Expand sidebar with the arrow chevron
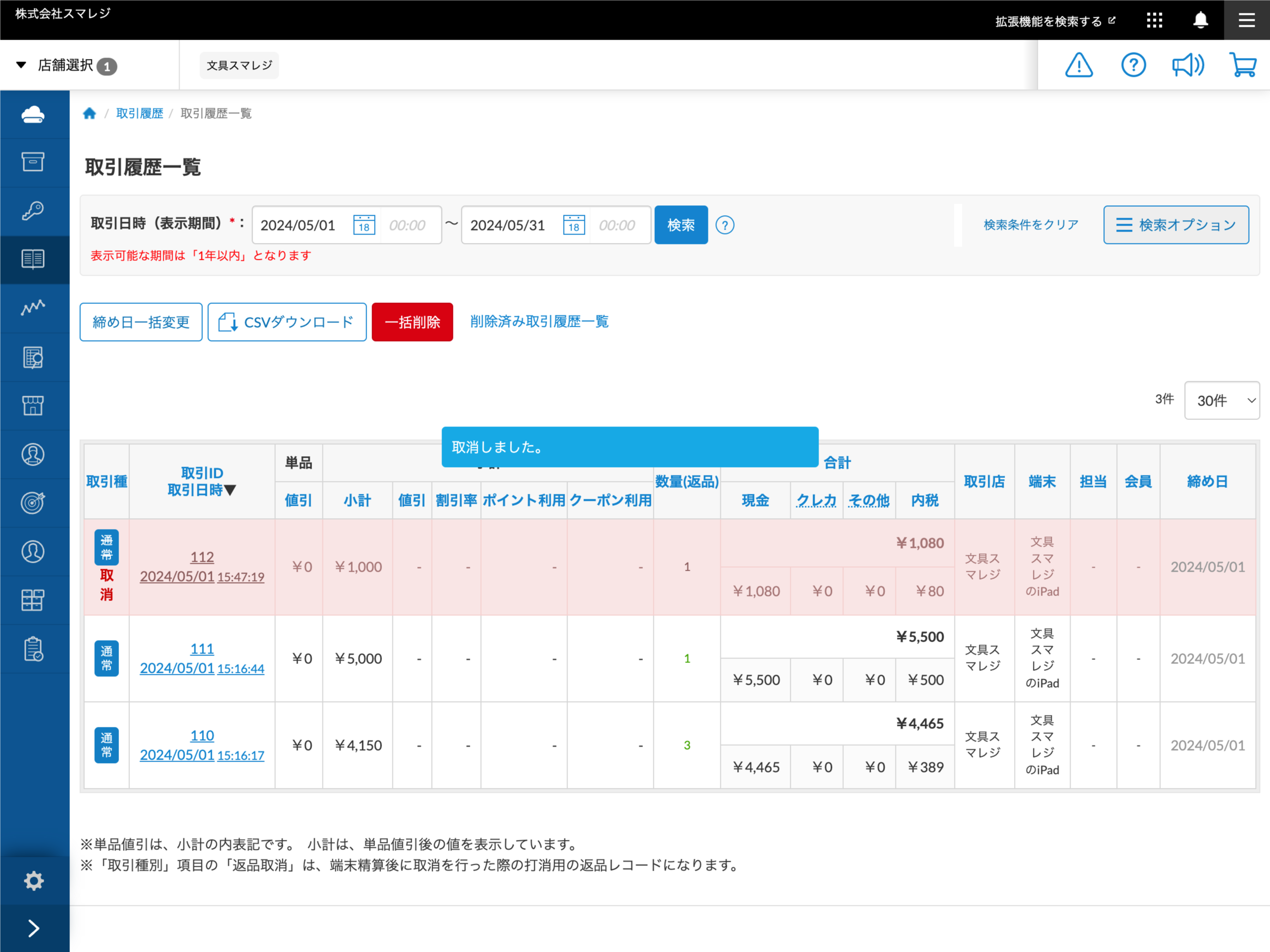The height and width of the screenshot is (952, 1270). (34, 928)
